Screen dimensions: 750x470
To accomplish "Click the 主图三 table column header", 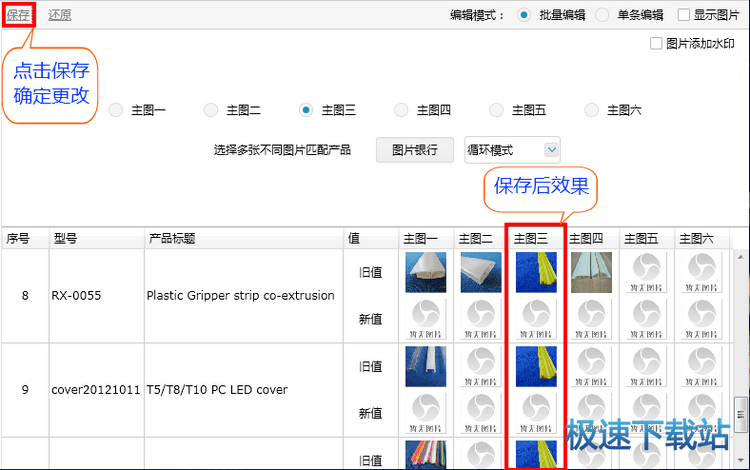I will tap(536, 238).
